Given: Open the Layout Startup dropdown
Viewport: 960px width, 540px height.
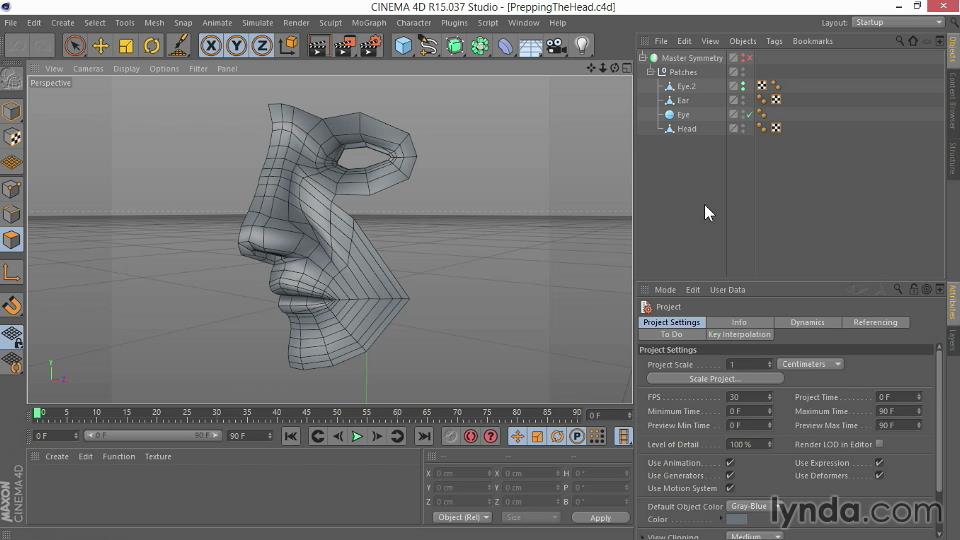Looking at the screenshot, I should click(x=898, y=22).
